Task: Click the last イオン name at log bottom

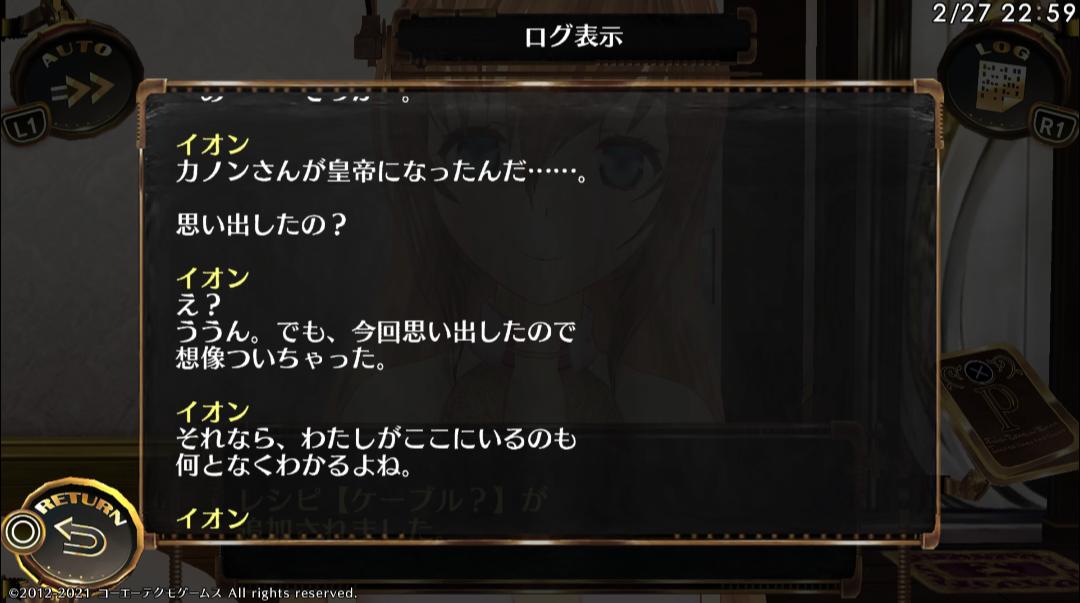Action: click(213, 518)
